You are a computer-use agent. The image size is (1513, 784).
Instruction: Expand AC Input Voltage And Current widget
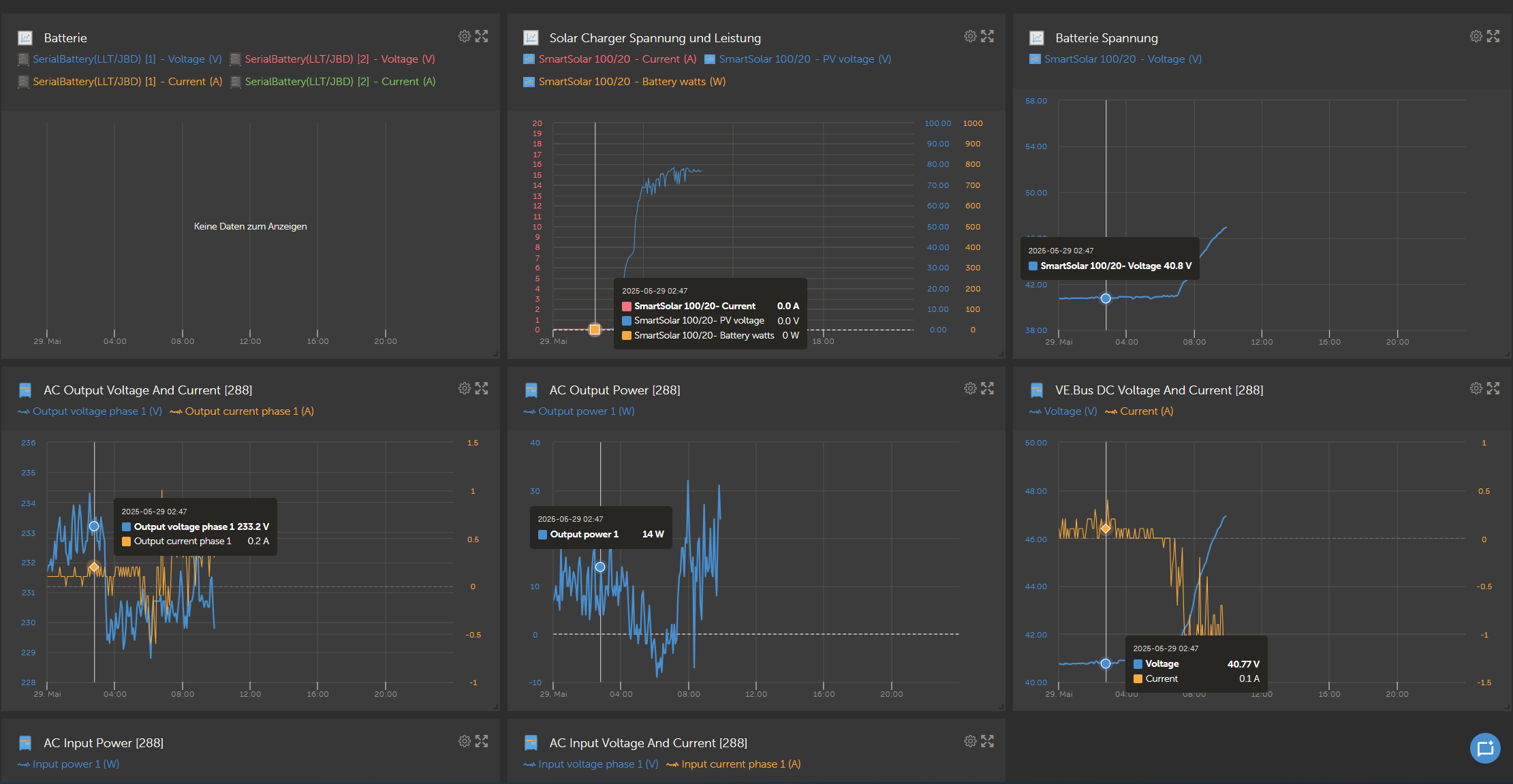coord(987,741)
